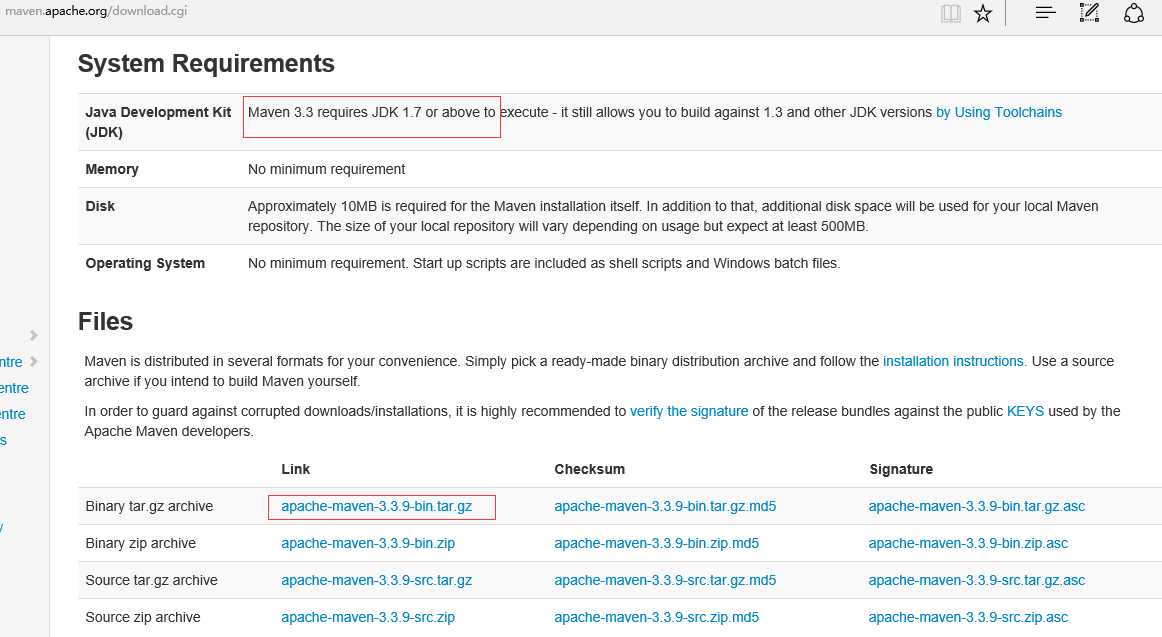The image size is (1162, 637).
Task: Open 'by Using Toolchains' link
Action: [x=998, y=112]
